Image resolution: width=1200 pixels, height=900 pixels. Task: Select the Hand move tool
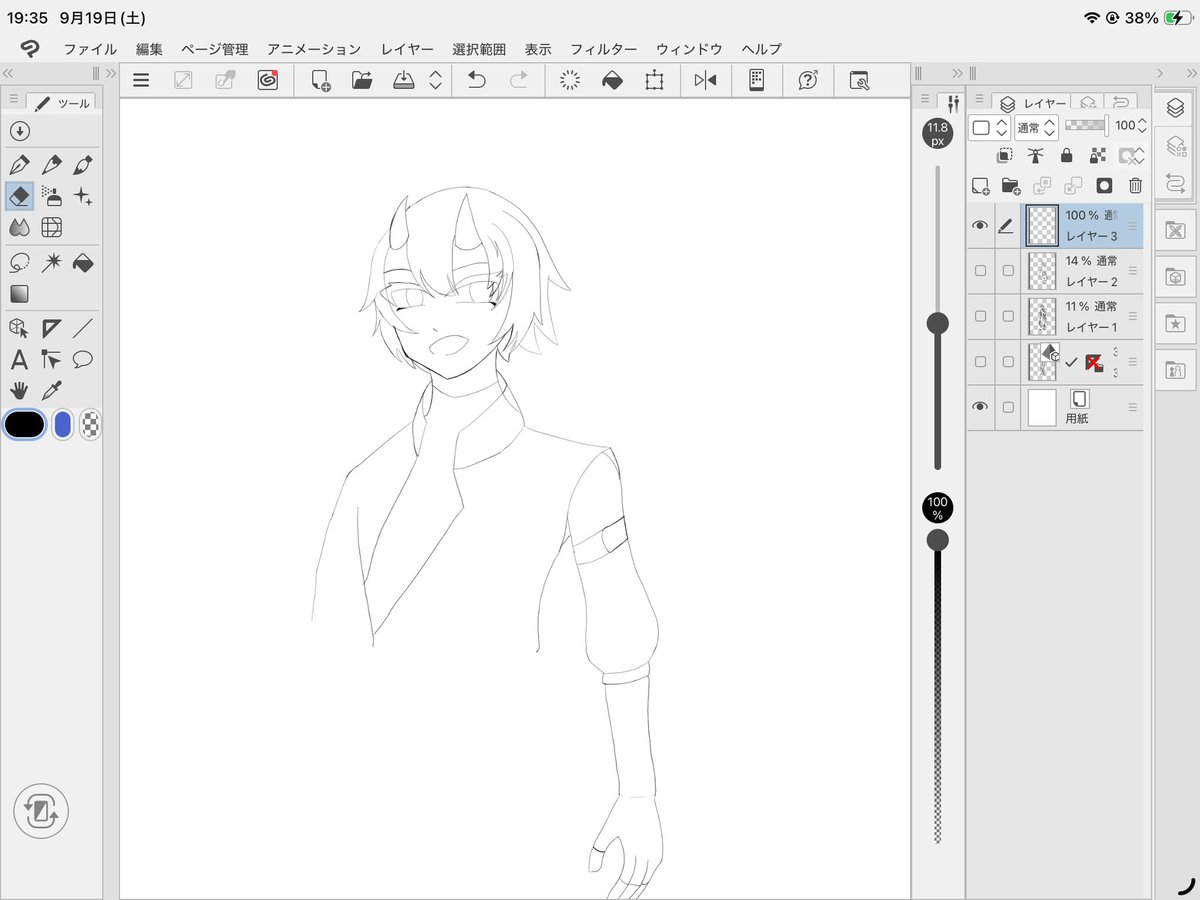19,390
